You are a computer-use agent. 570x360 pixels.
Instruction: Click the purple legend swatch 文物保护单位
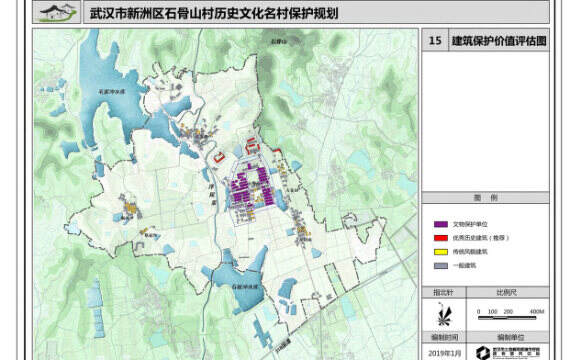coord(441,224)
